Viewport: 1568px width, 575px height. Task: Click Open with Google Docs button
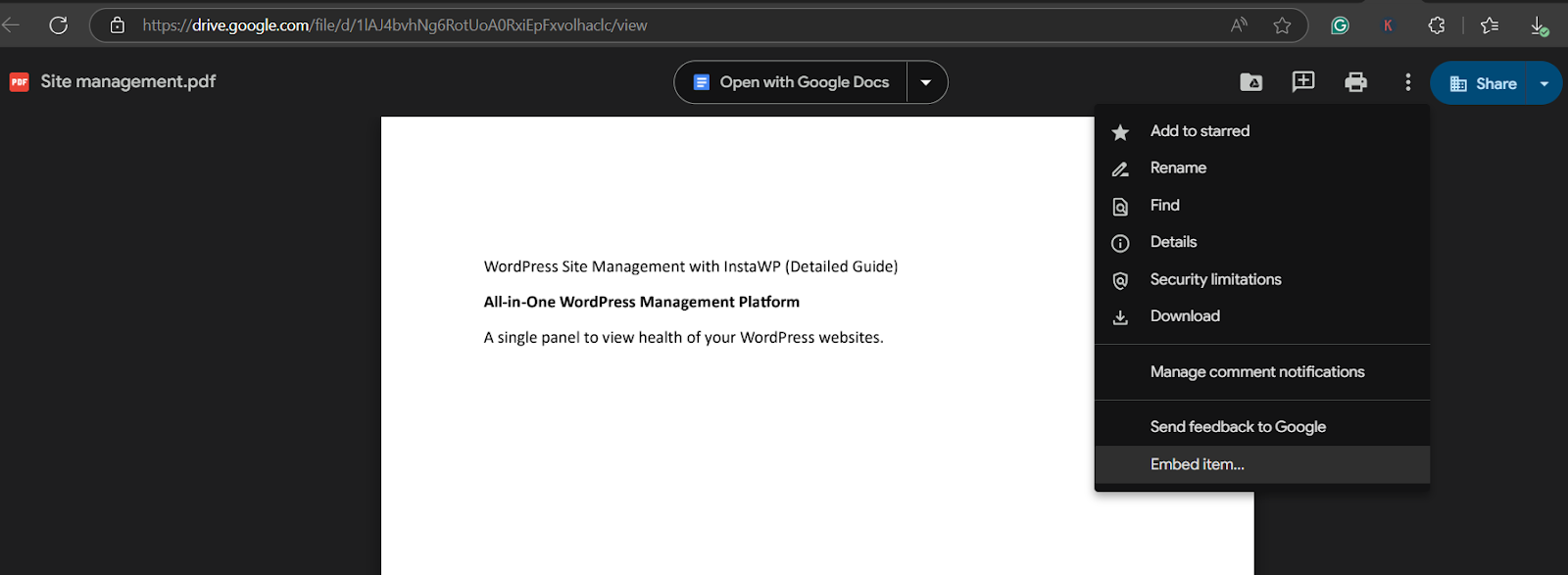click(791, 82)
